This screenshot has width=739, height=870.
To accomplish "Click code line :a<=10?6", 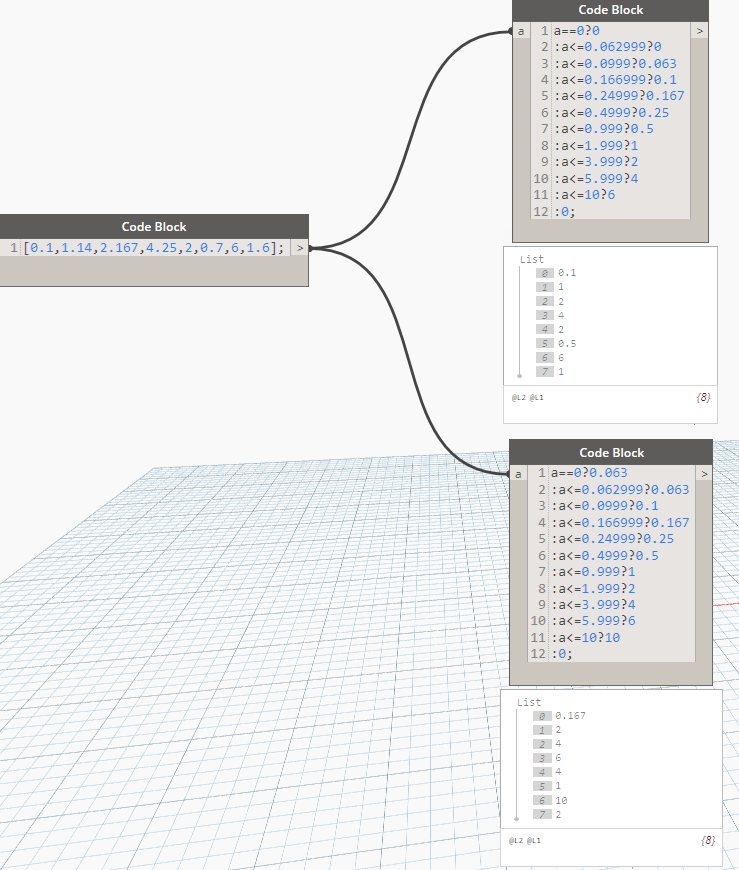I will 584,195.
